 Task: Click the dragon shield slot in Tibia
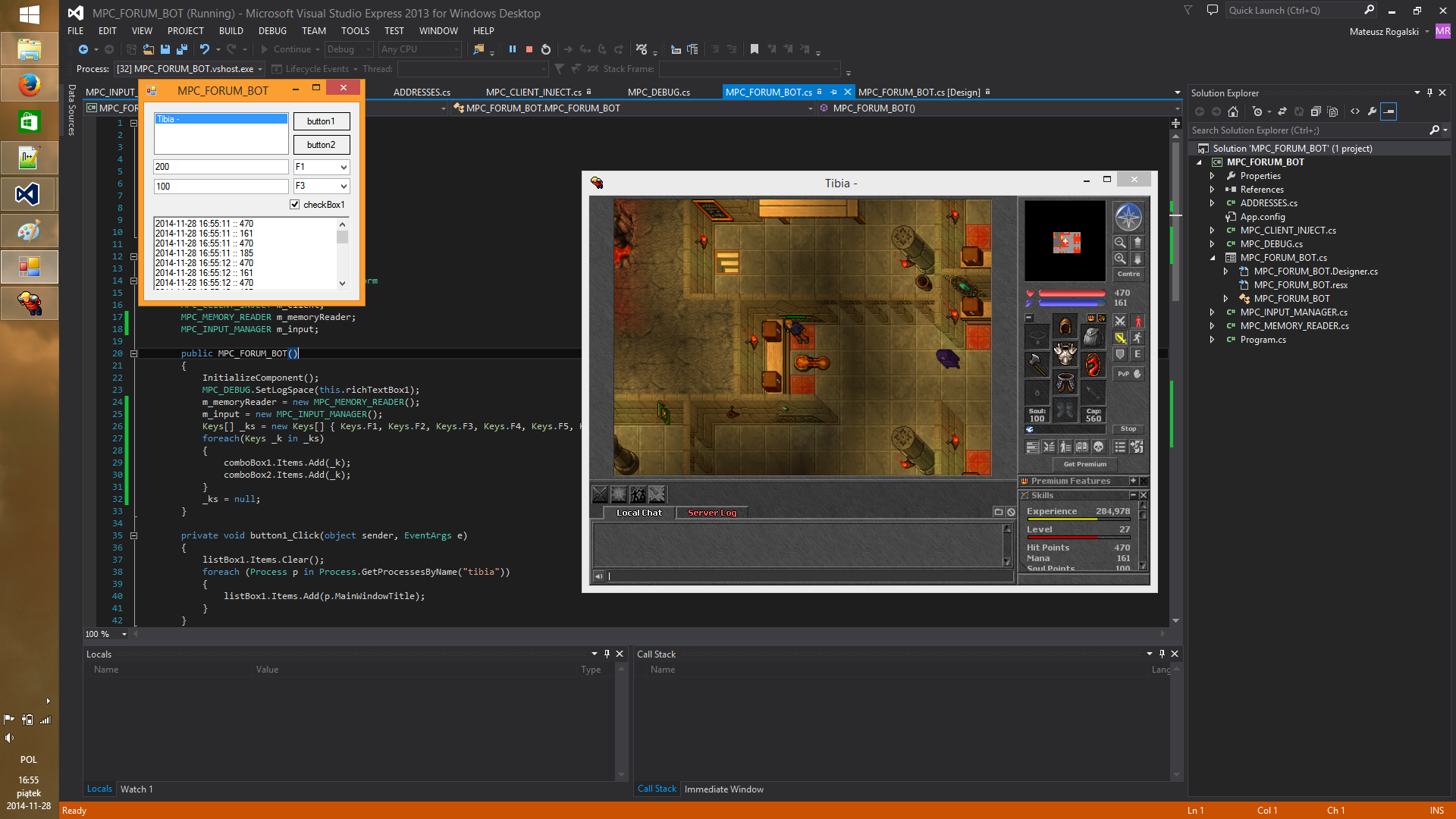(x=1093, y=364)
